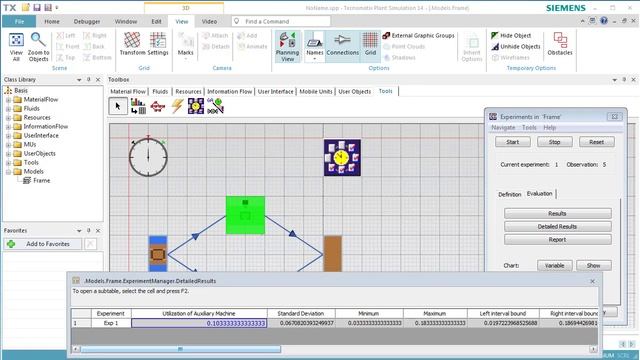This screenshot has height=360, width=640.
Task: Open Navigate menu in Experiments dialog
Action: point(503,128)
